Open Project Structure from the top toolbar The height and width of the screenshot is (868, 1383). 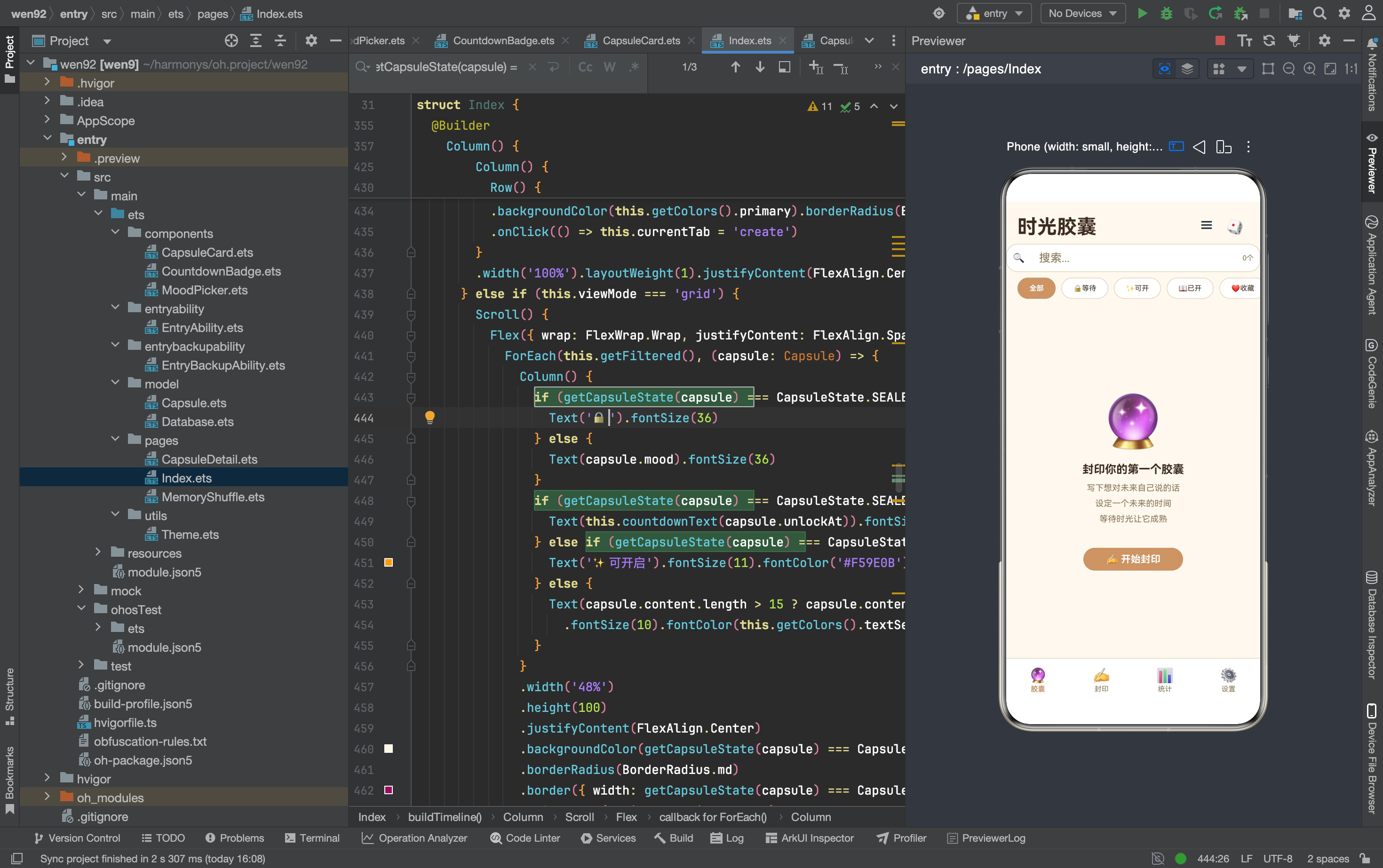tap(1295, 14)
